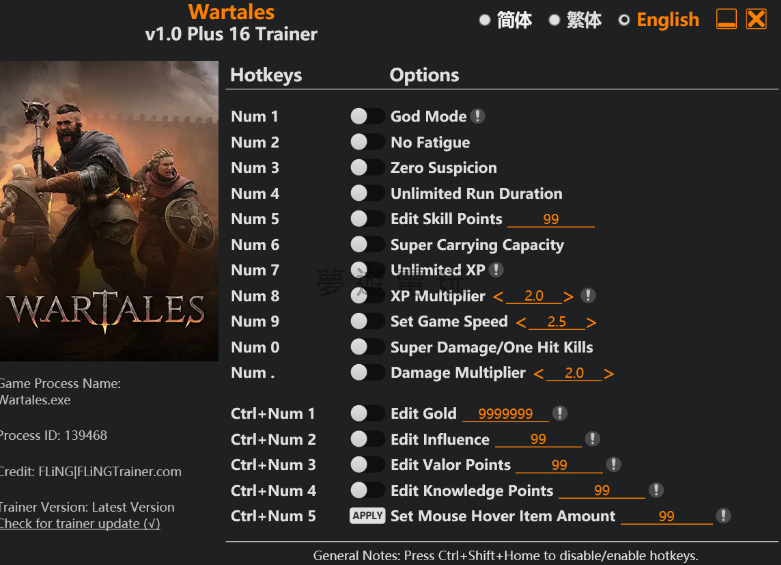Click the Edit Gold value input field
Screen dimensions: 781x565
click(x=505, y=414)
